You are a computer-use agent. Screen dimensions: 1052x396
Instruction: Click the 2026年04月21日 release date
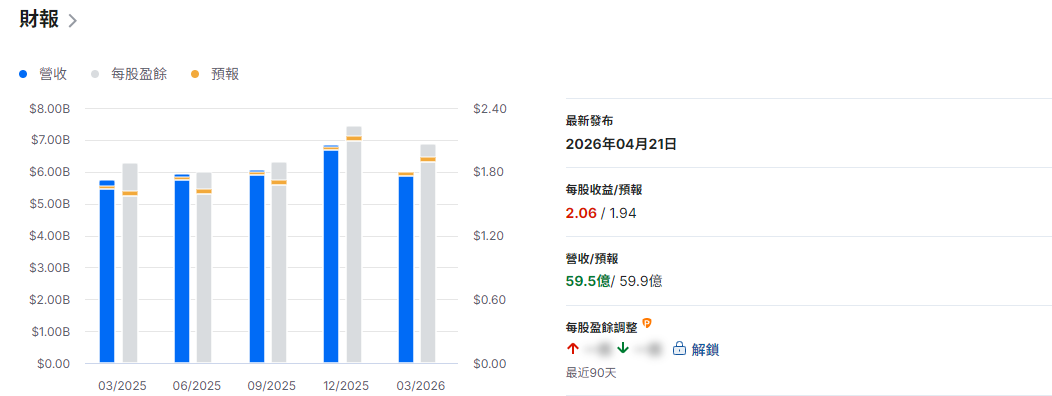[x=621, y=144]
